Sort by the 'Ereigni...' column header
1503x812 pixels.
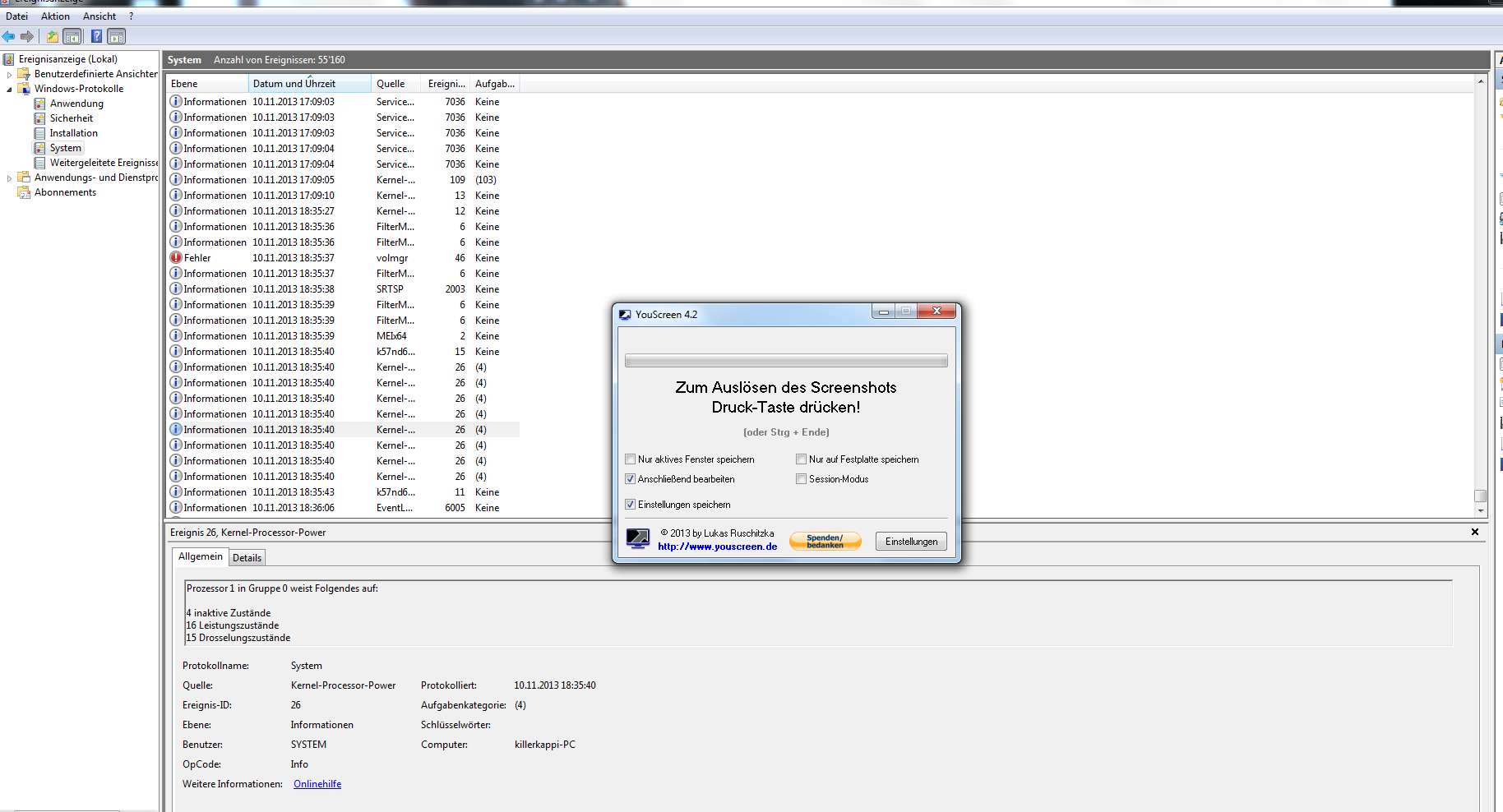446,84
